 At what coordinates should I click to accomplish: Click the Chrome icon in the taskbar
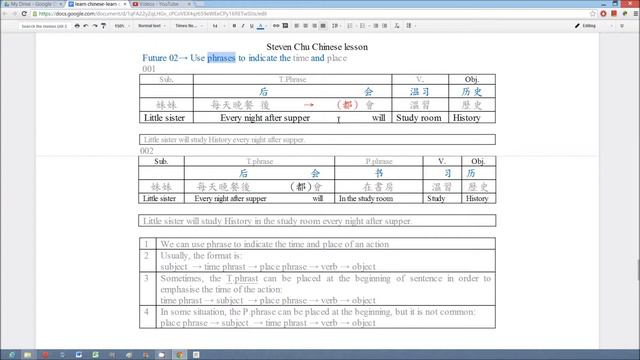[x=179, y=355]
